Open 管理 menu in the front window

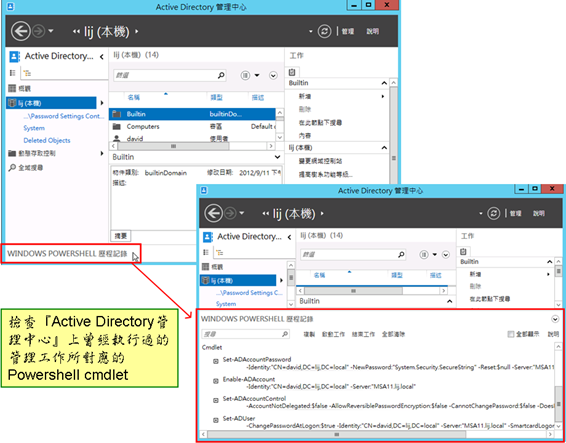pyautogui.click(x=515, y=213)
